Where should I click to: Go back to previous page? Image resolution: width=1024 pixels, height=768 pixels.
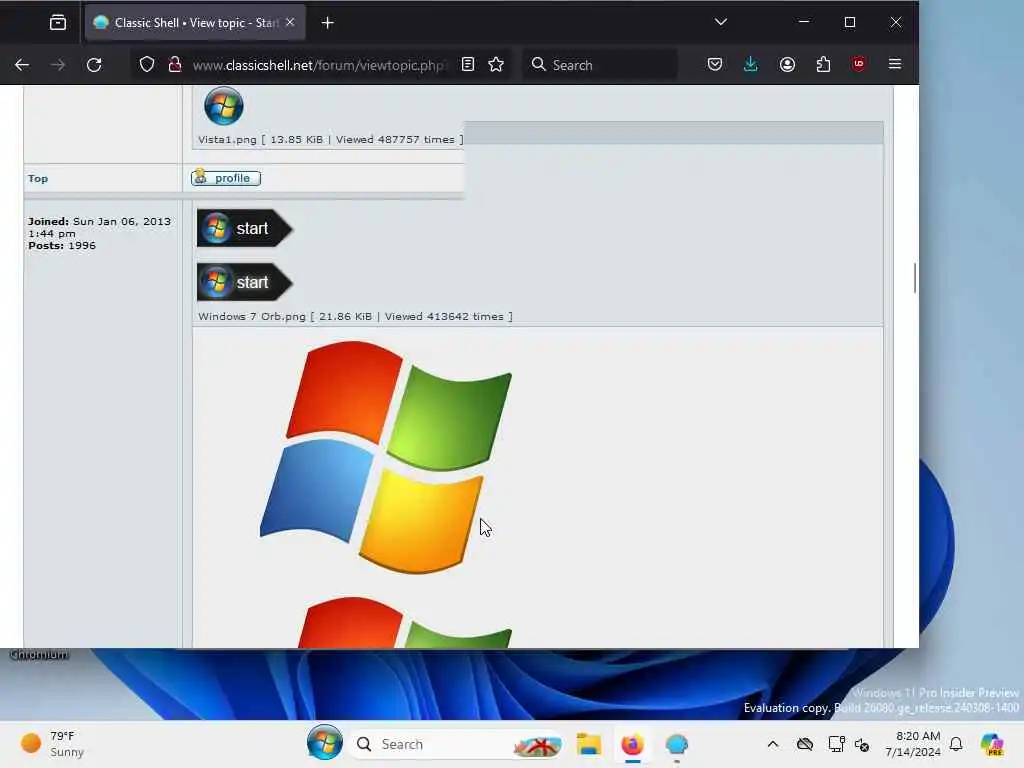(x=22, y=65)
